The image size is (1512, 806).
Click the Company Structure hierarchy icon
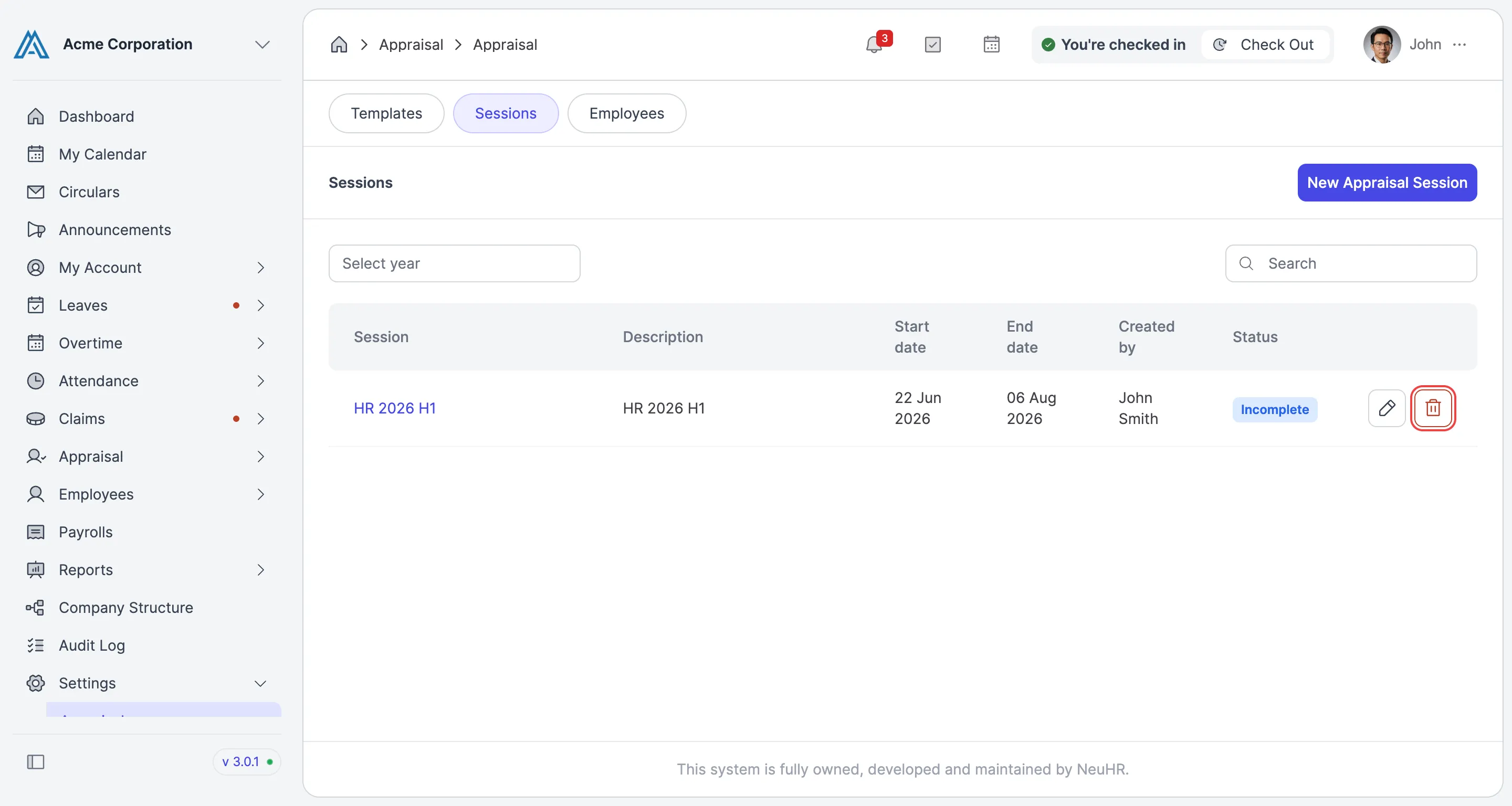(35, 608)
